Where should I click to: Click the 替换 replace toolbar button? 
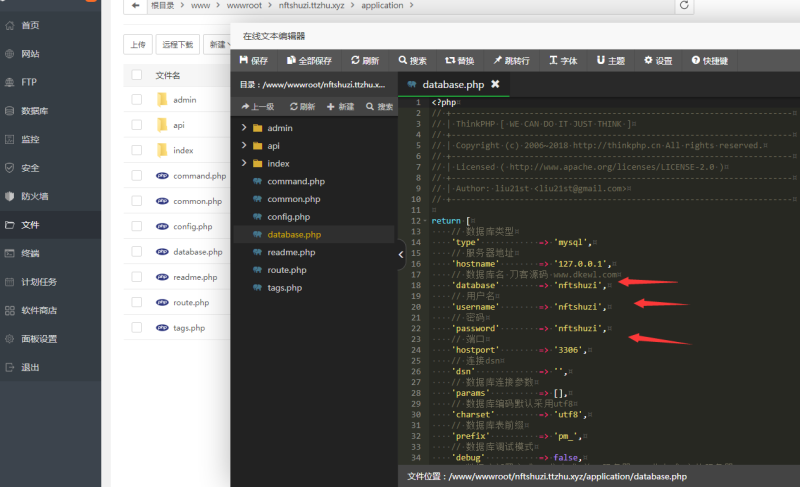click(x=459, y=61)
